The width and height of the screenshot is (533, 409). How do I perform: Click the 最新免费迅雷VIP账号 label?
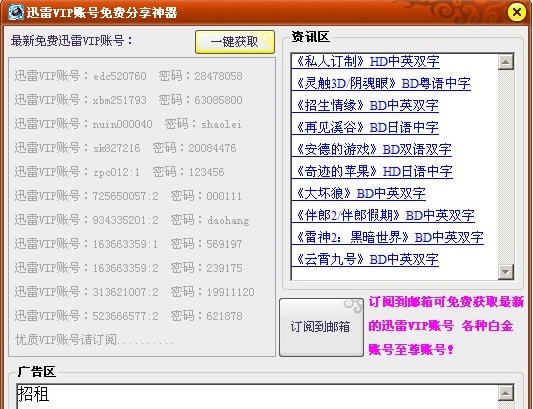click(71, 41)
